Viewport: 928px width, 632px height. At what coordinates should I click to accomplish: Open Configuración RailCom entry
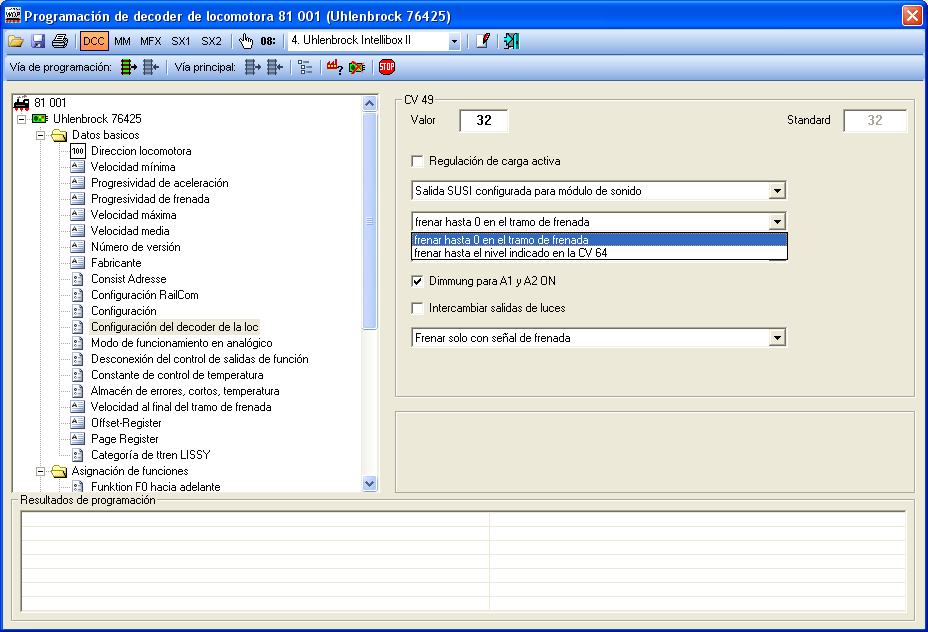pyautogui.click(x=144, y=295)
